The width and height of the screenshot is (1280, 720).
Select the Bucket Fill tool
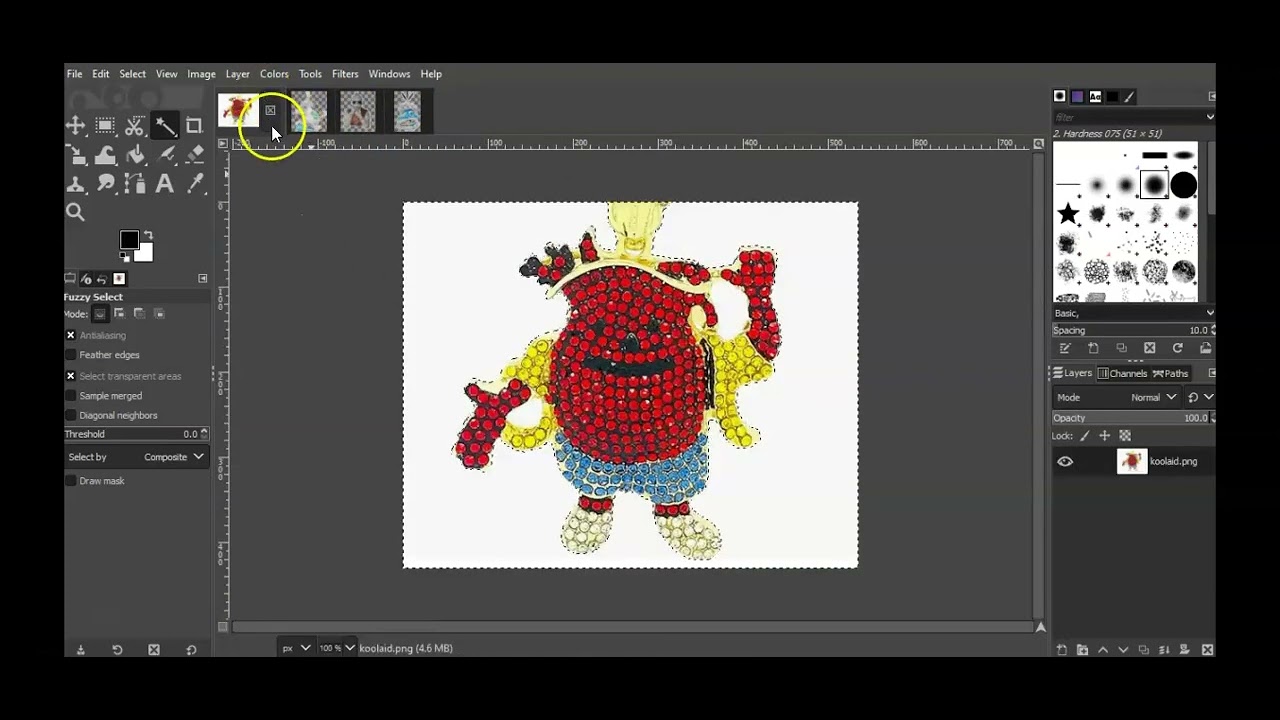click(135, 155)
